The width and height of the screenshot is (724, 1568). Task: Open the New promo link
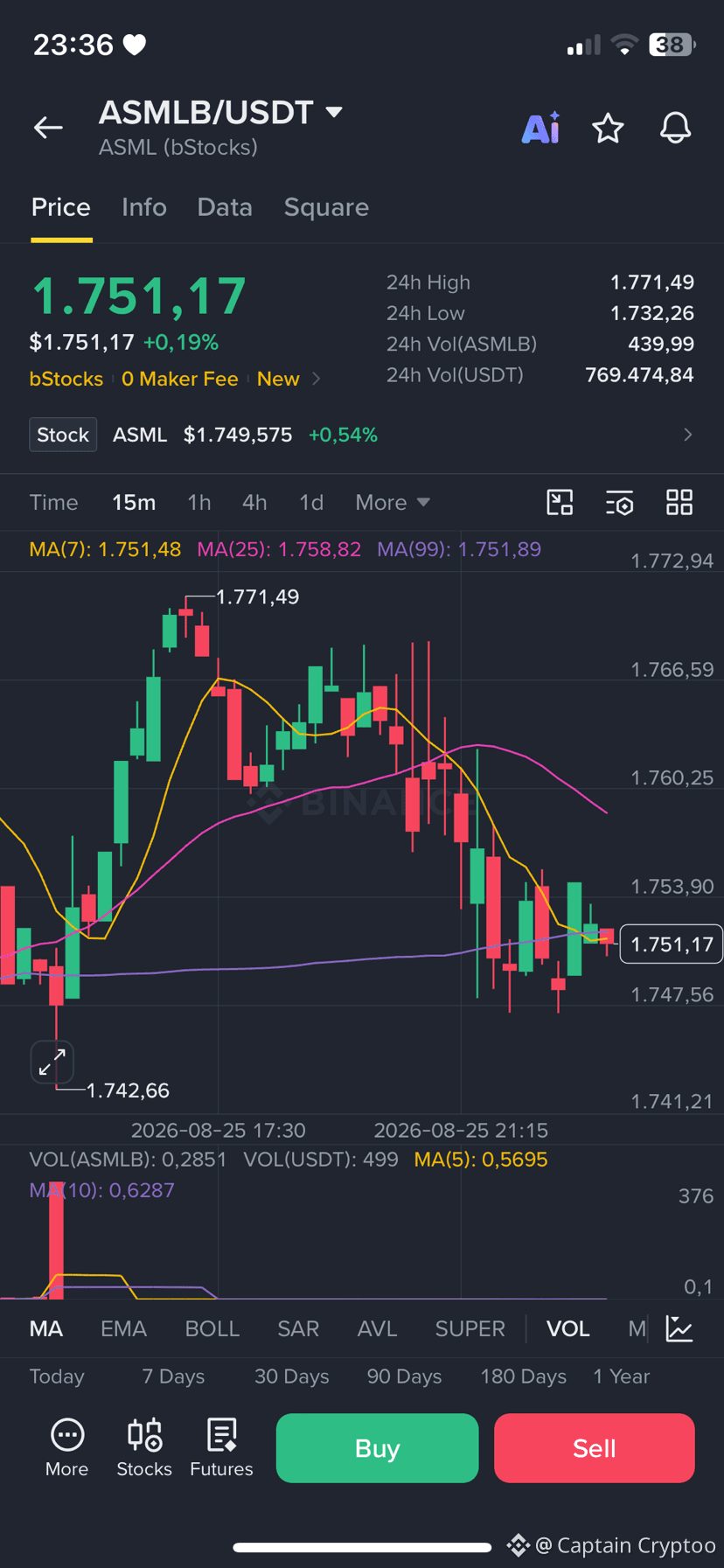[278, 379]
